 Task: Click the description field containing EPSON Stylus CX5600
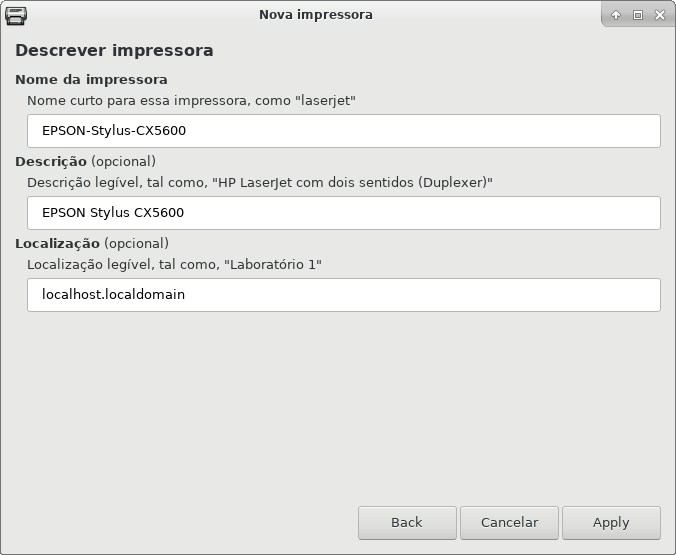(x=344, y=213)
